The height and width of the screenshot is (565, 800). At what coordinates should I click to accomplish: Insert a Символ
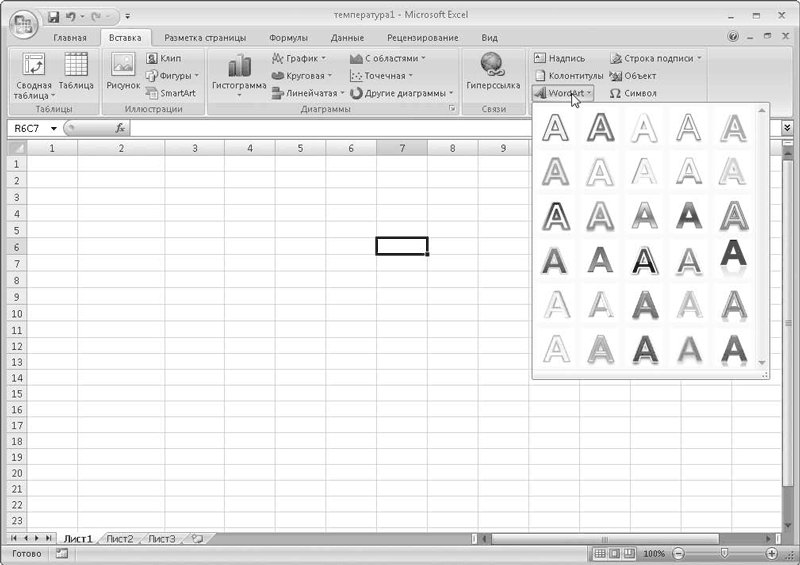coord(633,93)
